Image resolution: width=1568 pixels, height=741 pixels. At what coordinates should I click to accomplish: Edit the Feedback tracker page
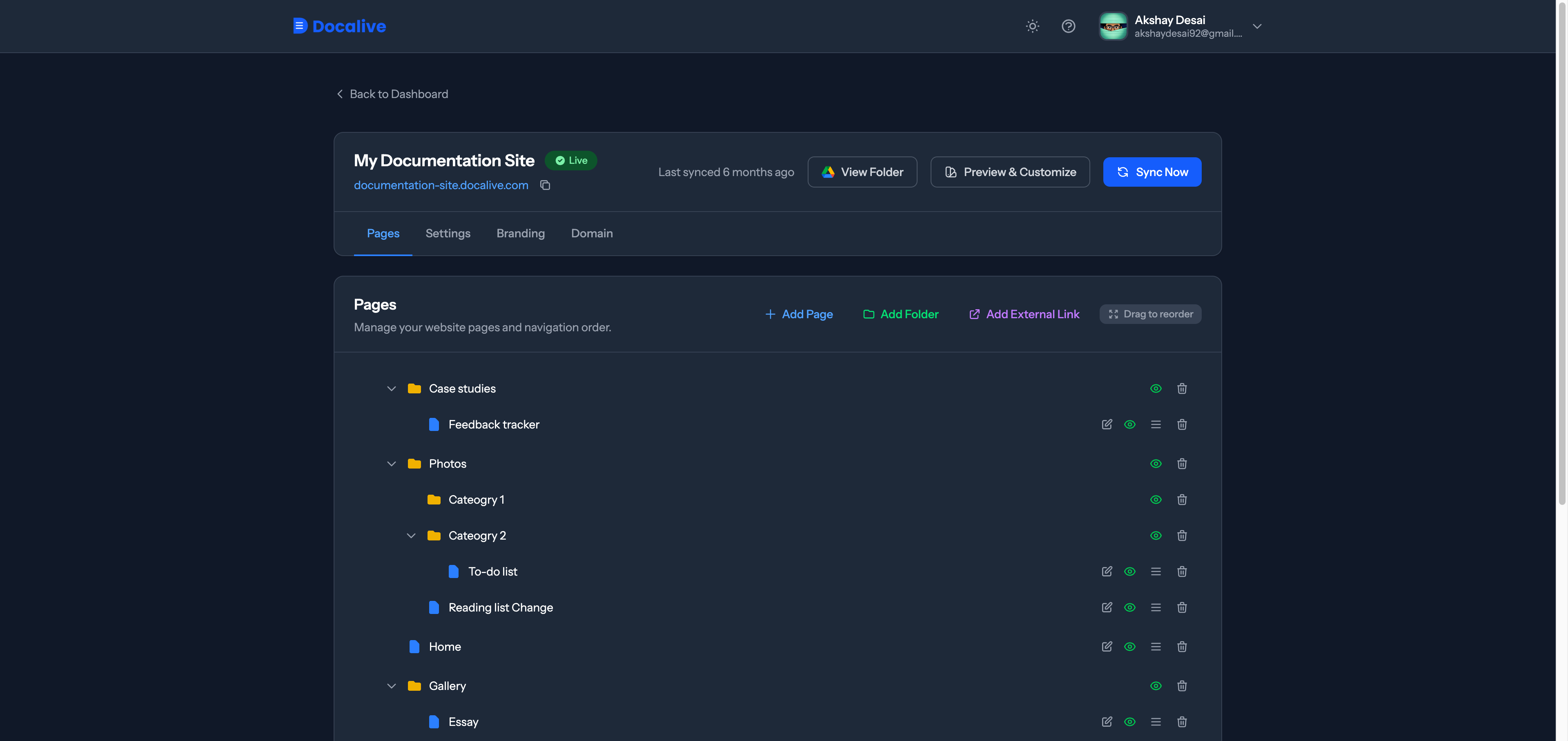click(1107, 424)
